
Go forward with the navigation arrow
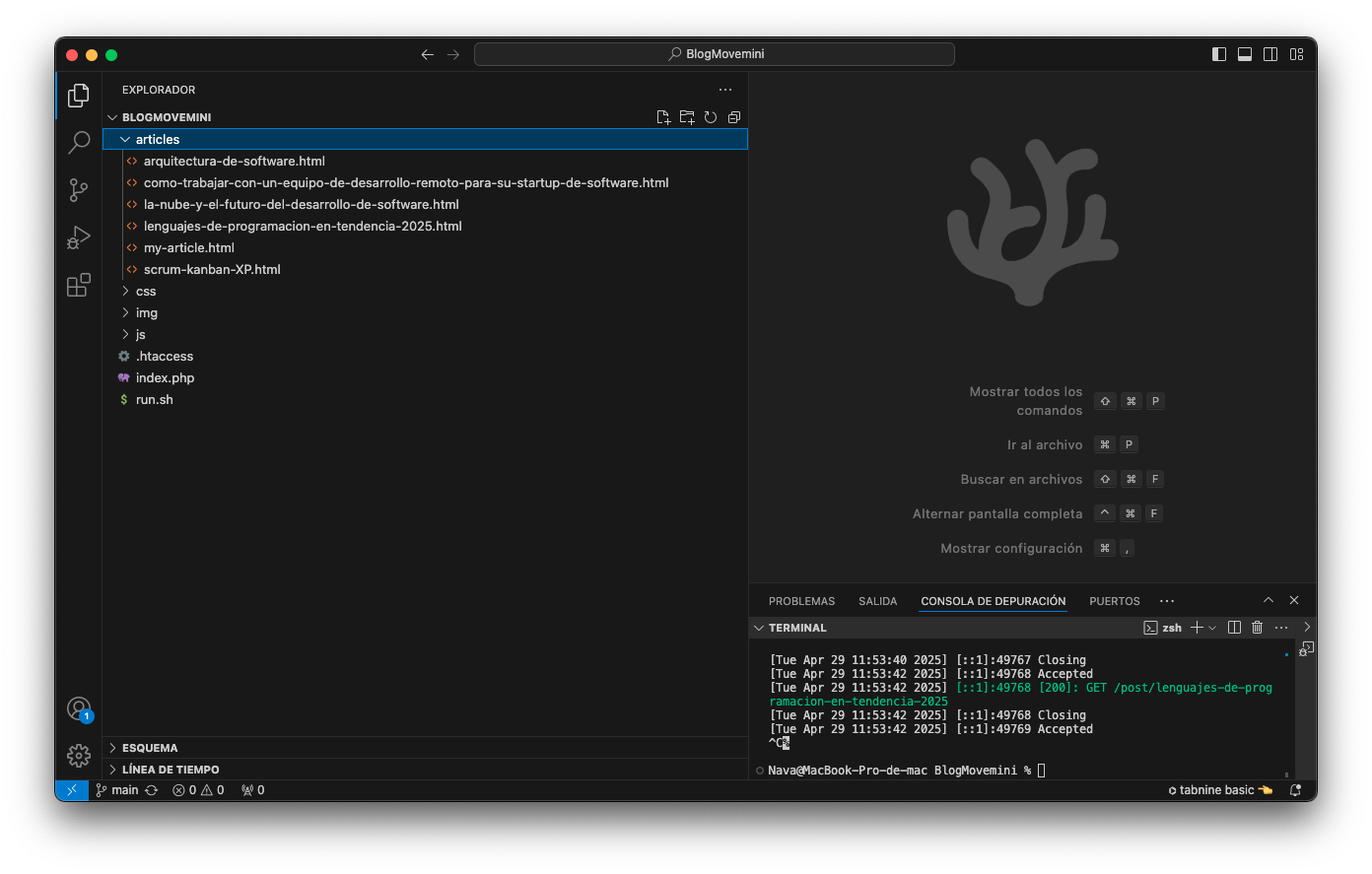click(x=453, y=54)
